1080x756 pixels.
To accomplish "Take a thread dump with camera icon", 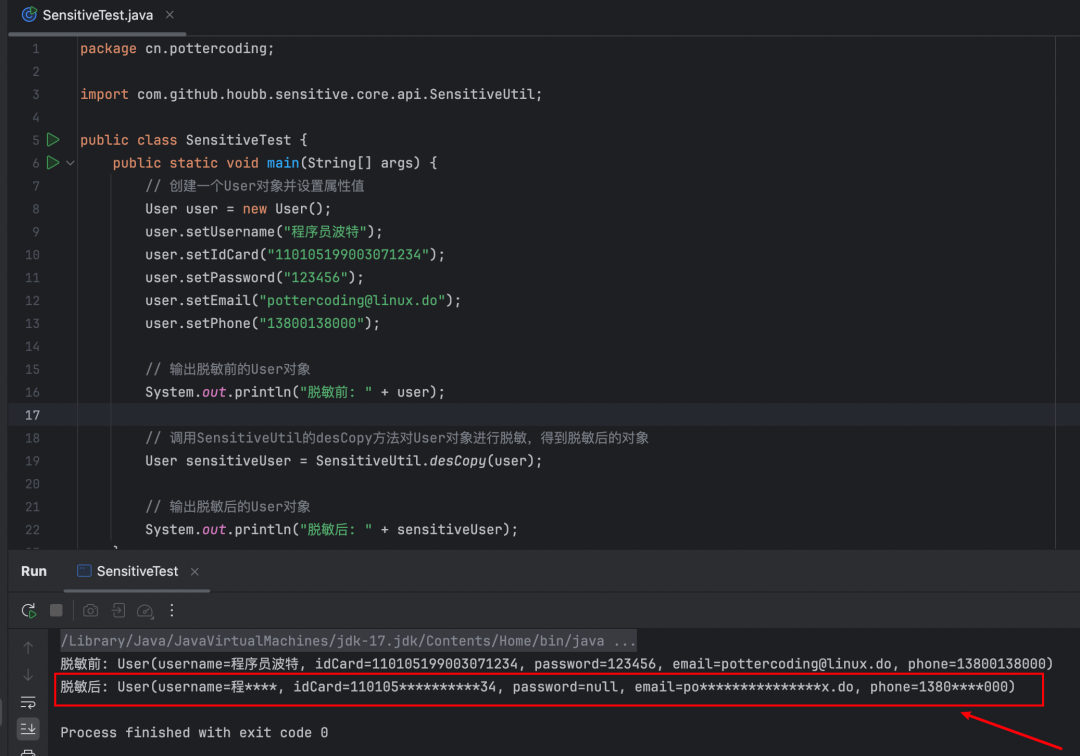I will (90, 611).
